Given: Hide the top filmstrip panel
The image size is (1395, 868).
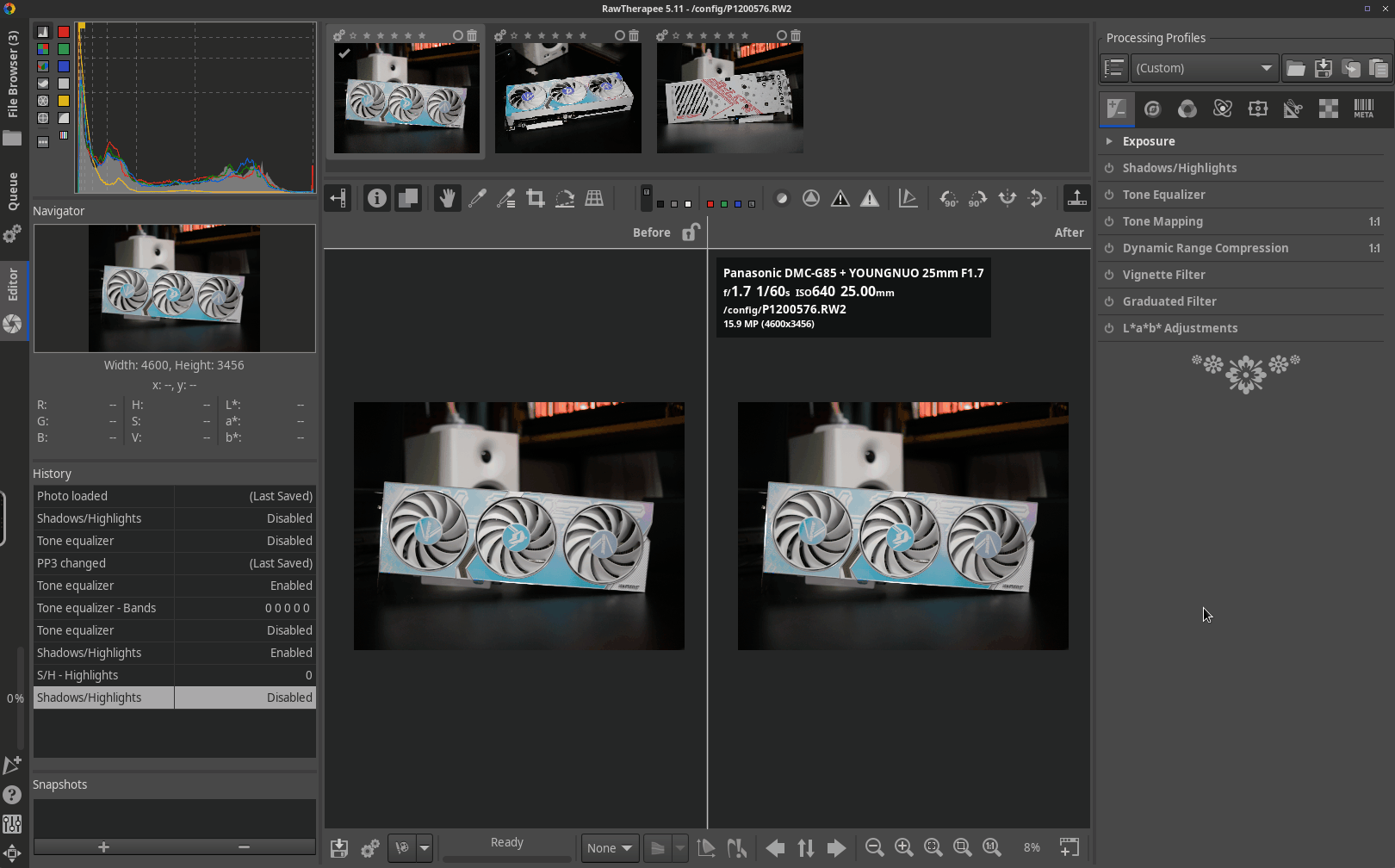Looking at the screenshot, I should point(1077,198).
